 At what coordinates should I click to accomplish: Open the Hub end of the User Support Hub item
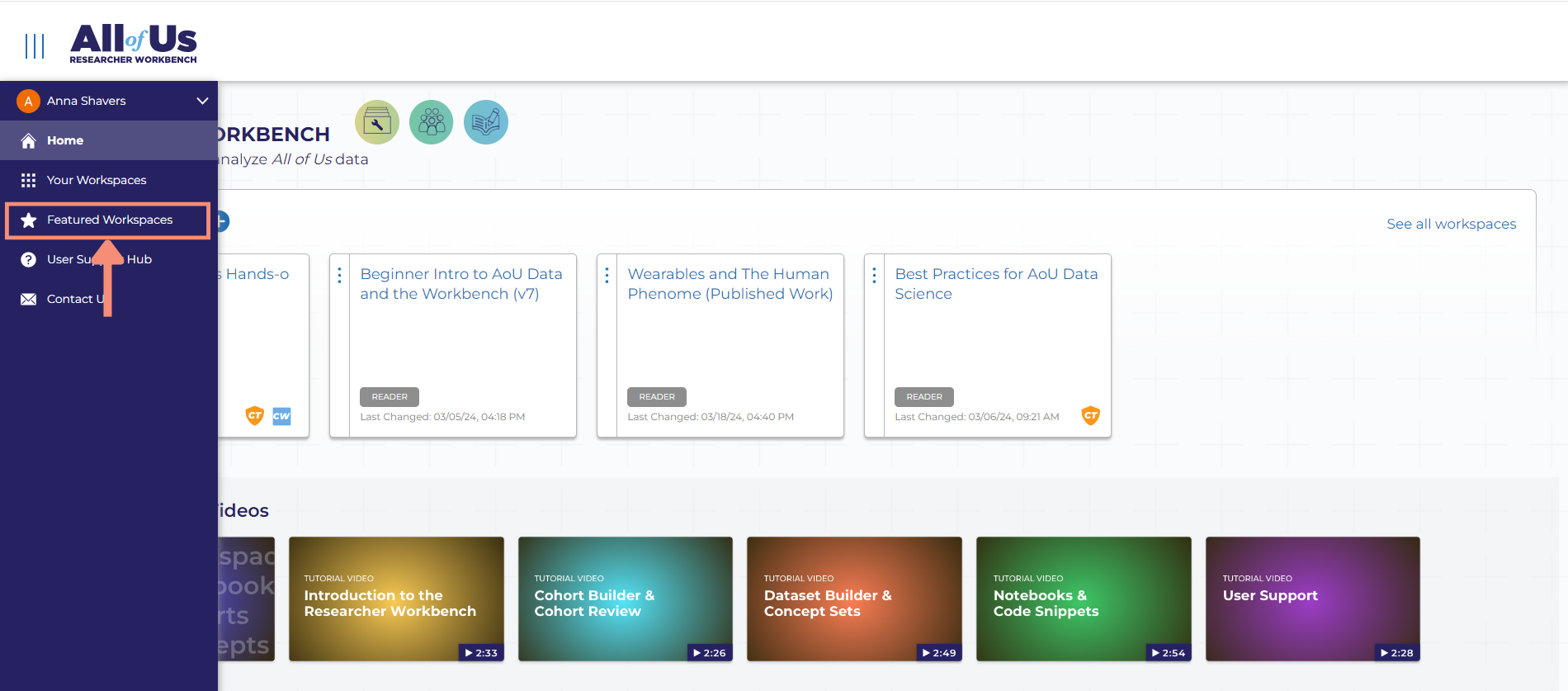(139, 259)
